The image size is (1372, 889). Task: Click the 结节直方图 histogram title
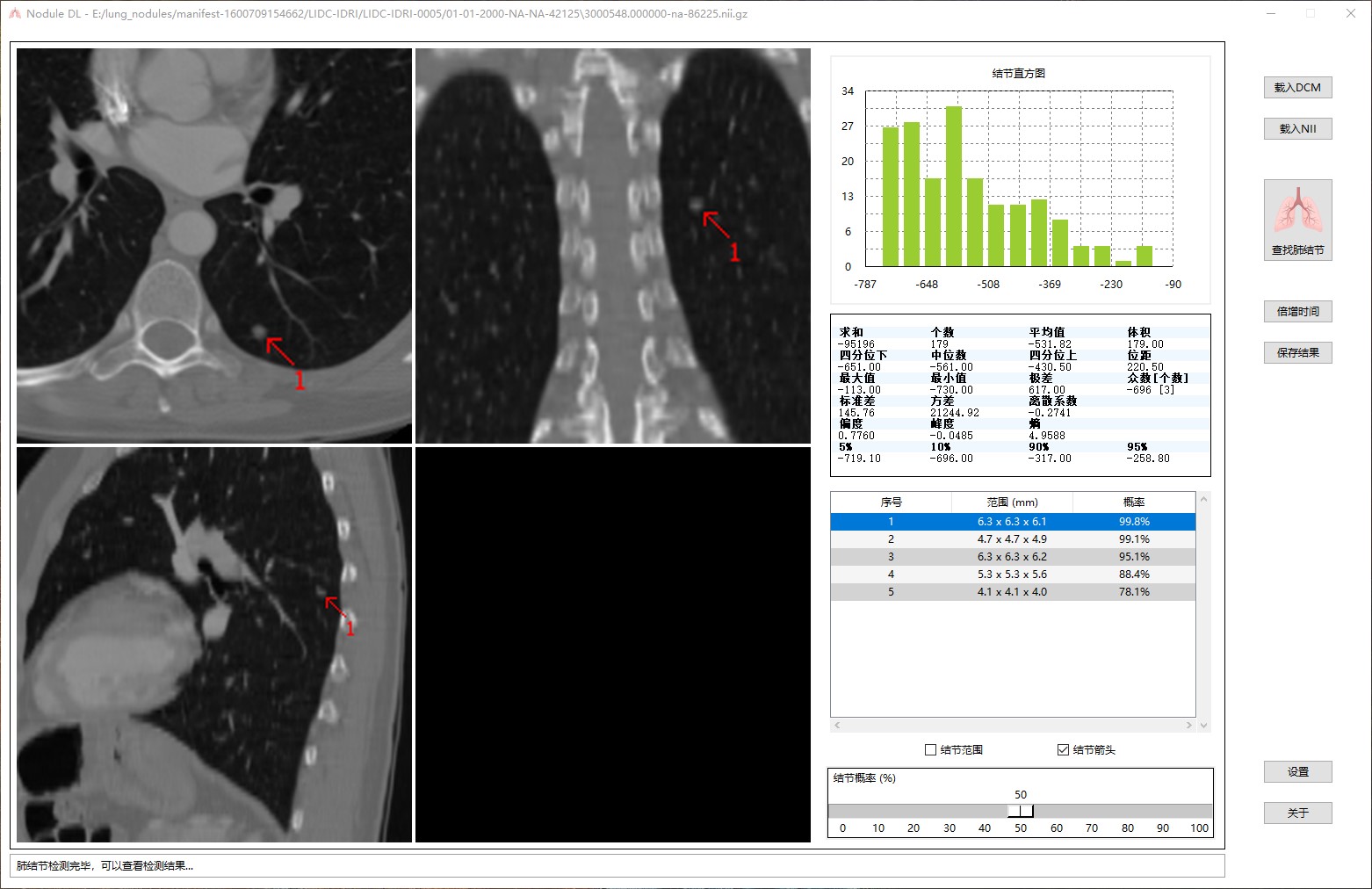(1019, 74)
